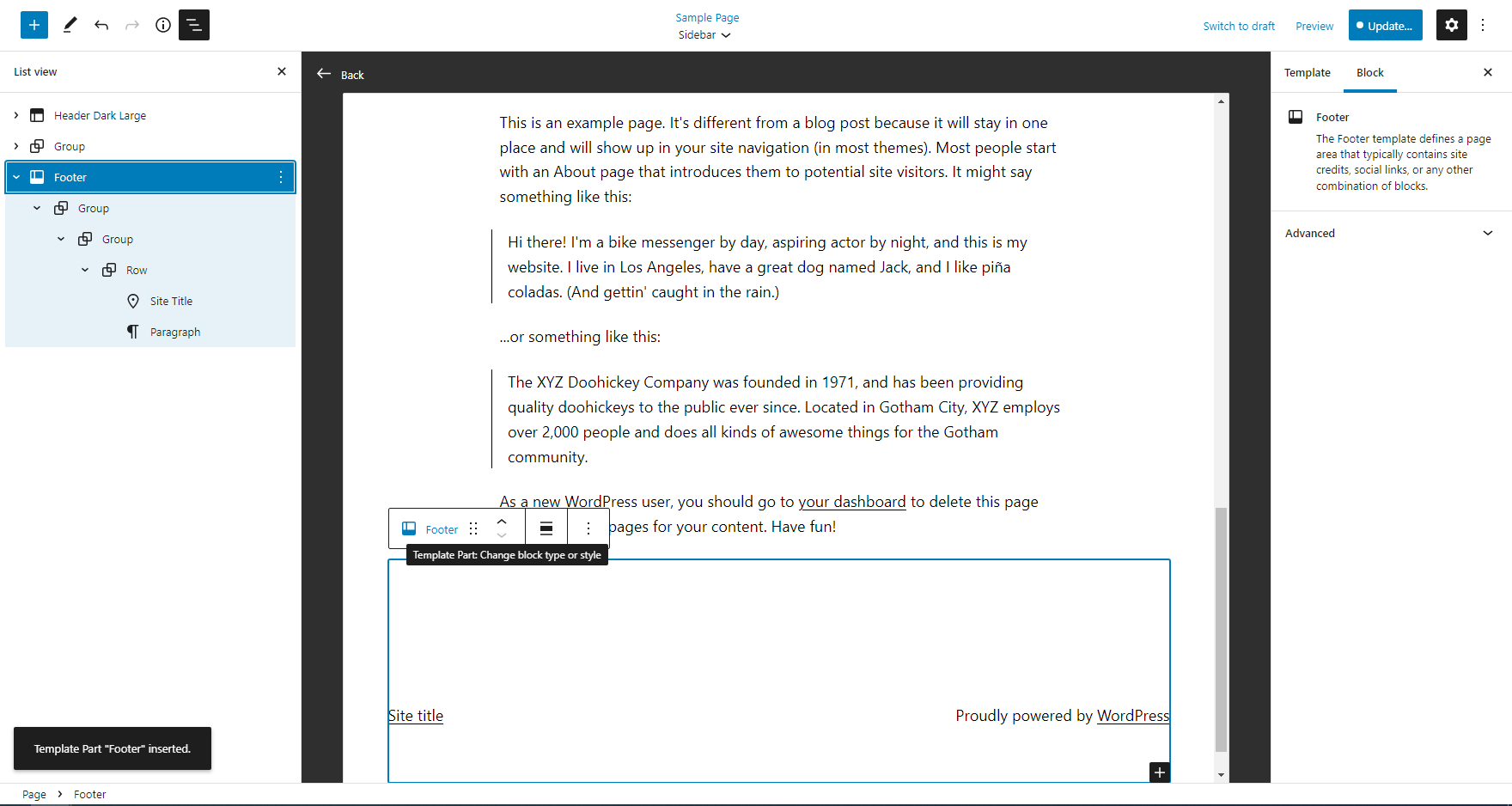Click the Switch to draft button
Image resolution: width=1512 pixels, height=806 pixels.
pyautogui.click(x=1238, y=26)
